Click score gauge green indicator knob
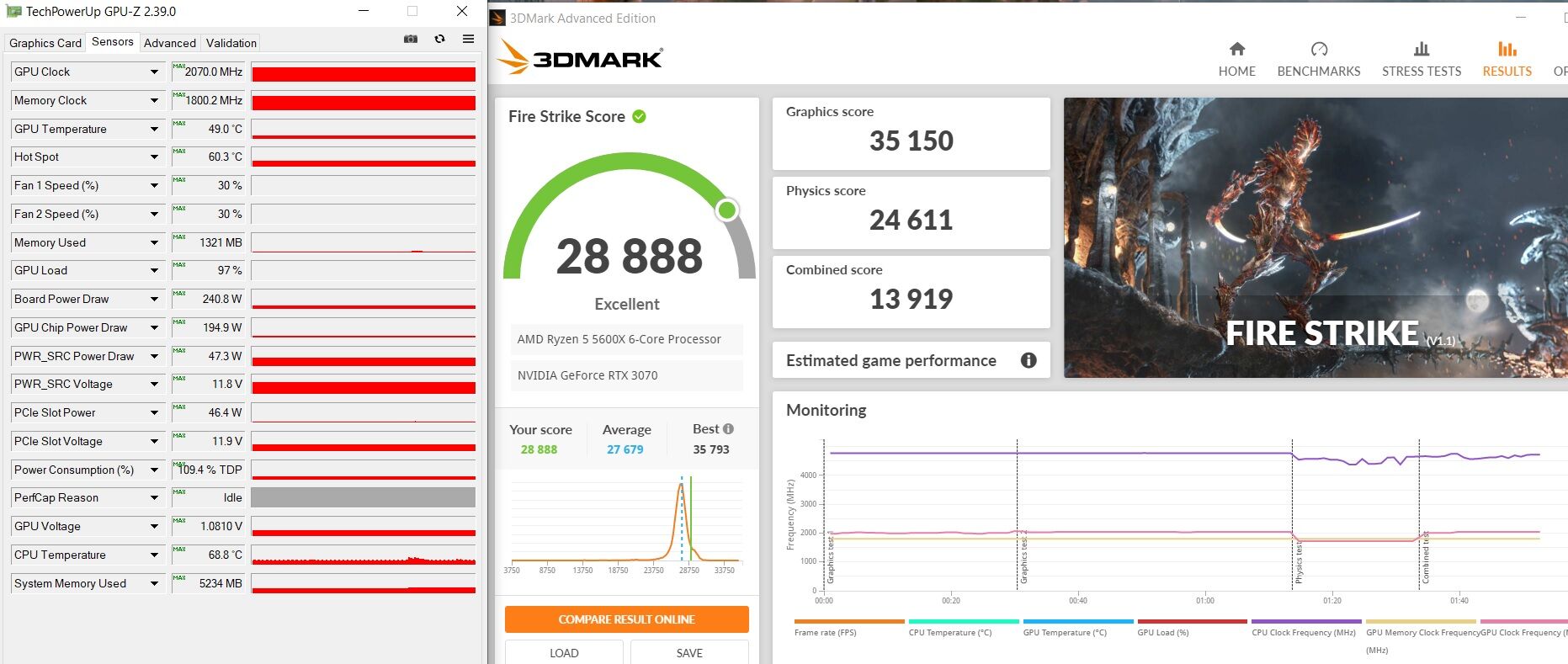 click(x=726, y=210)
